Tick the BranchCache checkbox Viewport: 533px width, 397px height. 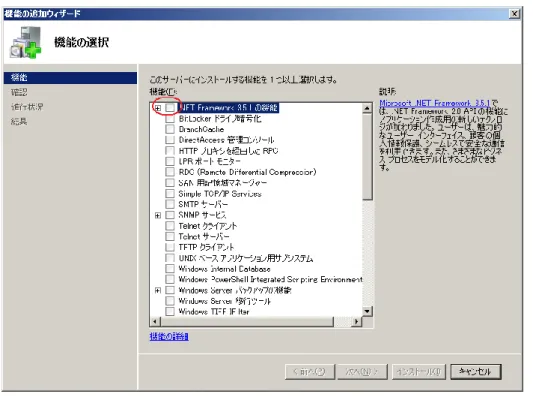point(170,129)
